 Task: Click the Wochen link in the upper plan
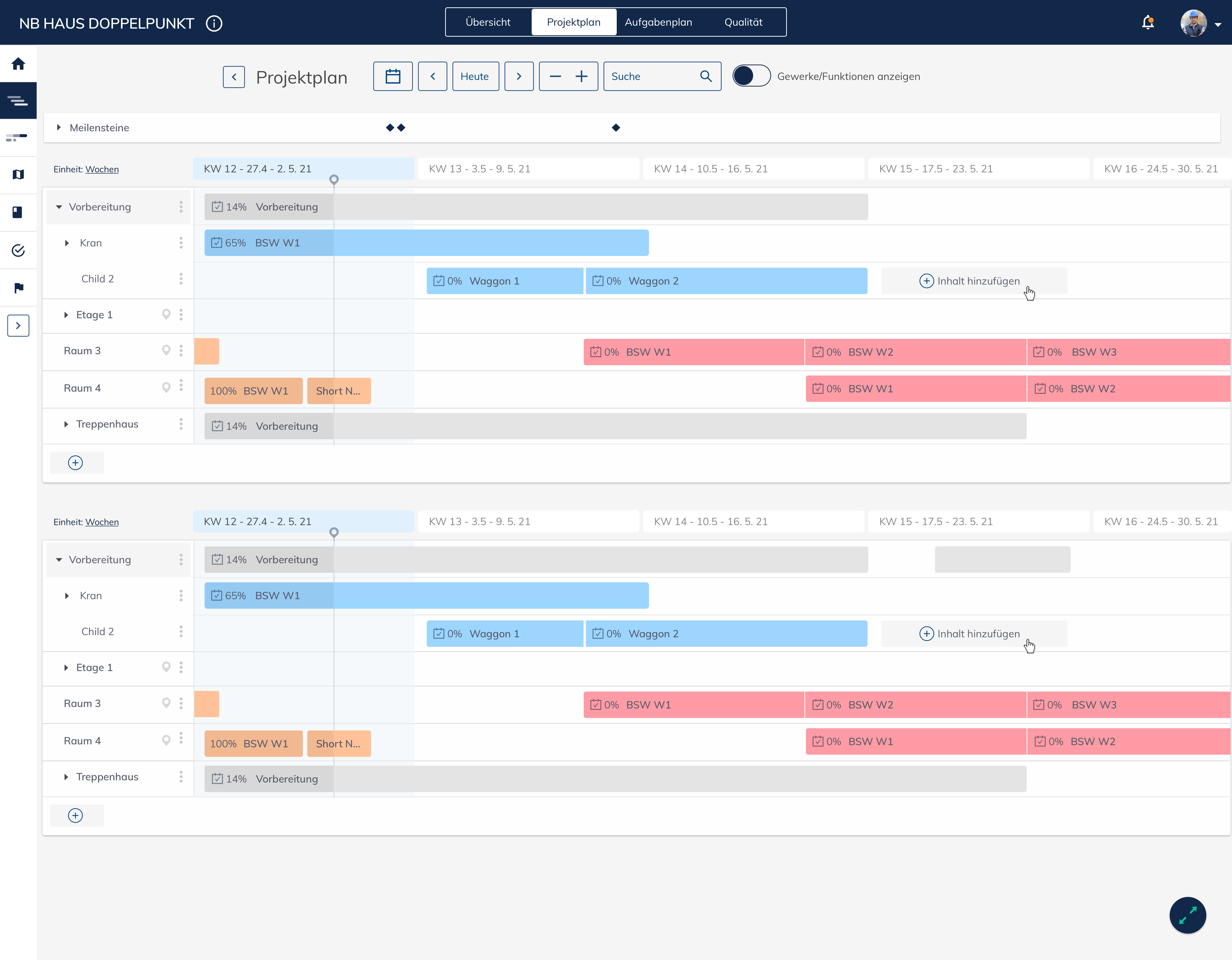point(102,169)
